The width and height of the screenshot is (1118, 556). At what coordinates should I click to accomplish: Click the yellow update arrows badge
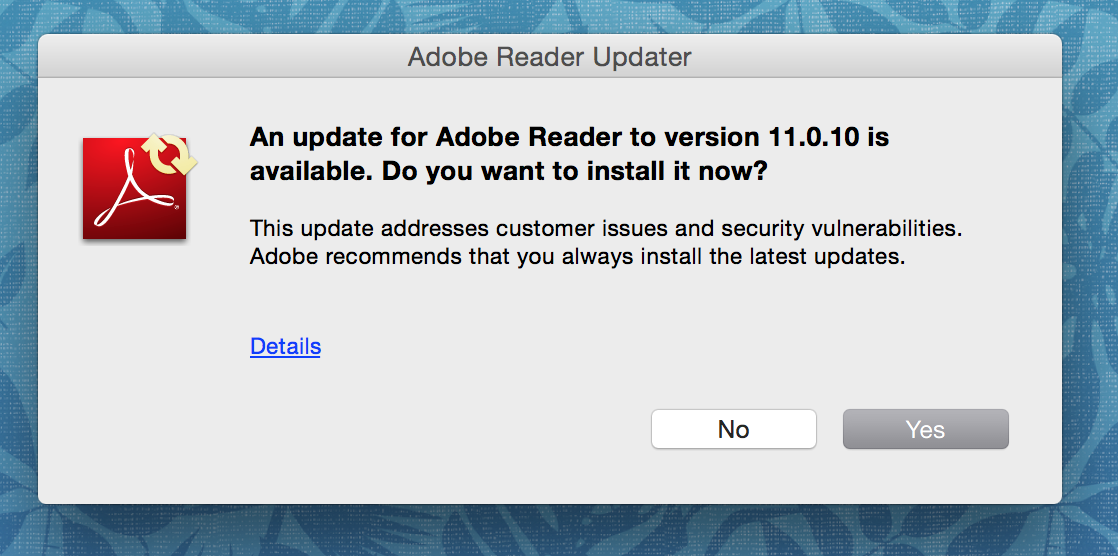pyautogui.click(x=169, y=154)
